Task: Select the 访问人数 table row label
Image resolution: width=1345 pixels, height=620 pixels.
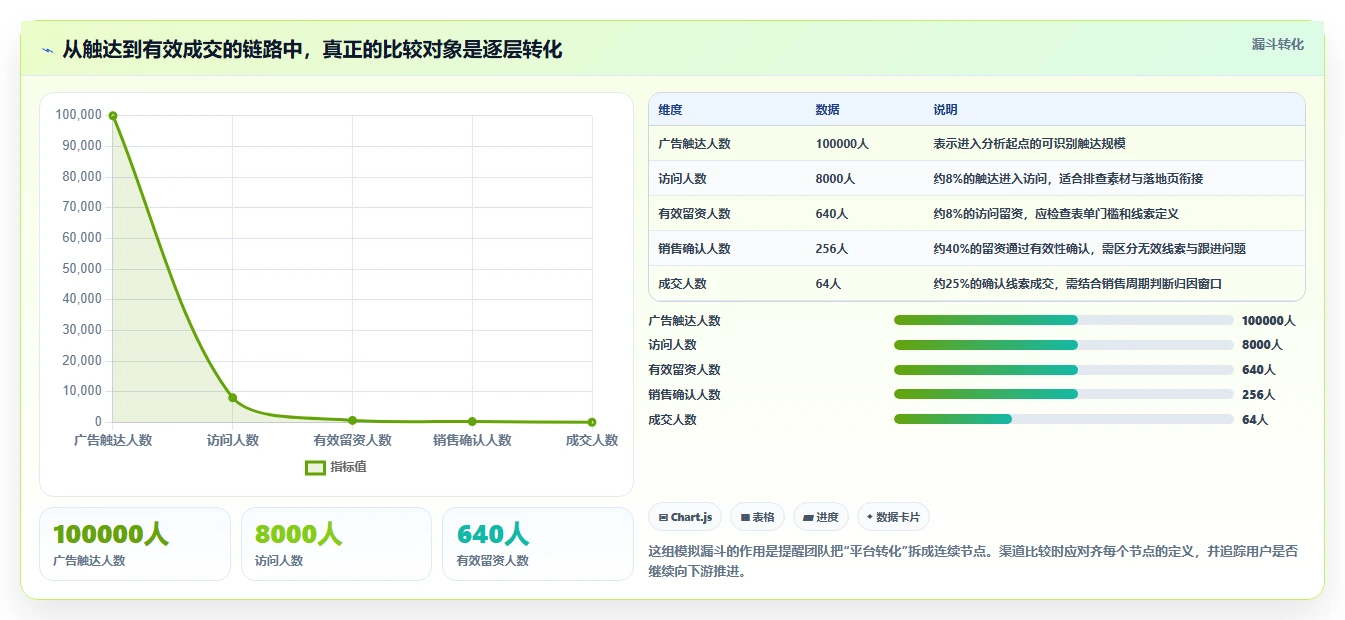Action: [682, 179]
